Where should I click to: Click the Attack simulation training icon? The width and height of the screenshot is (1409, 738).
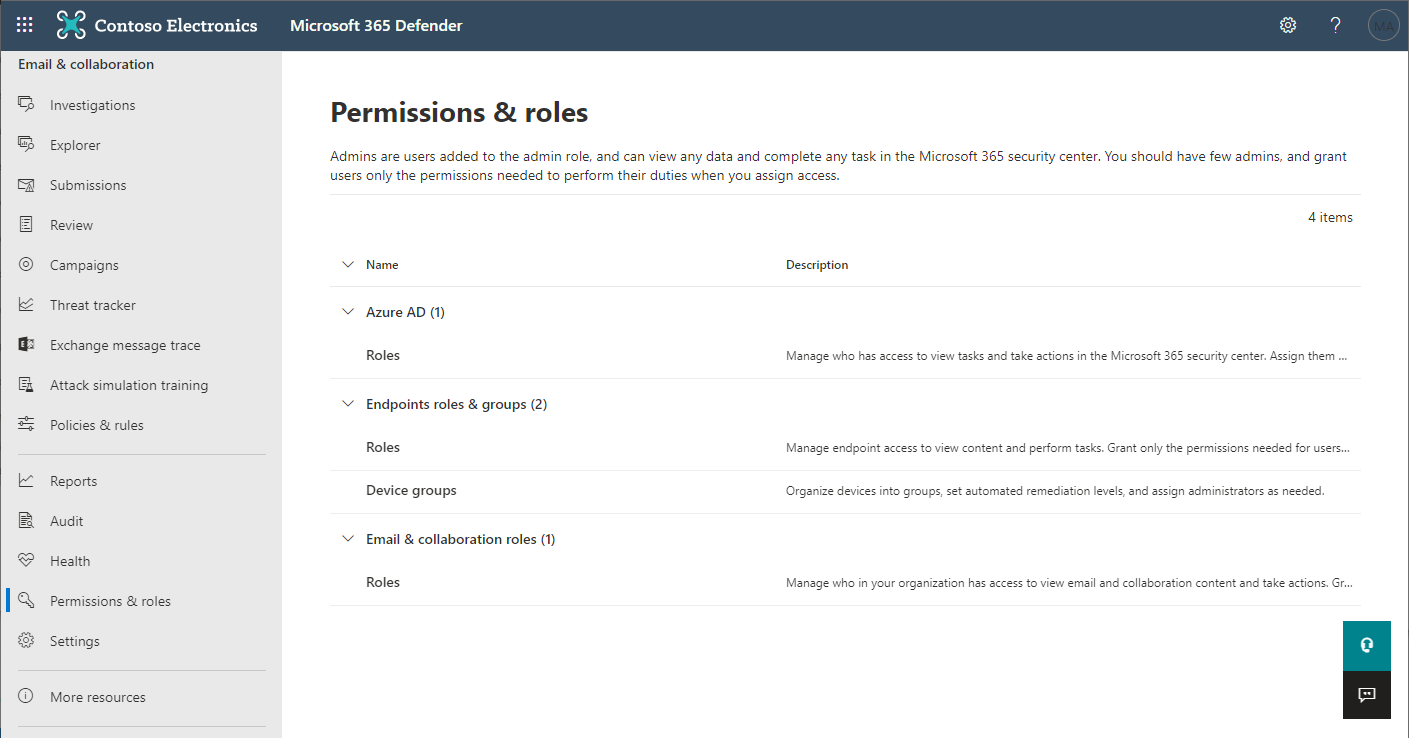click(27, 384)
